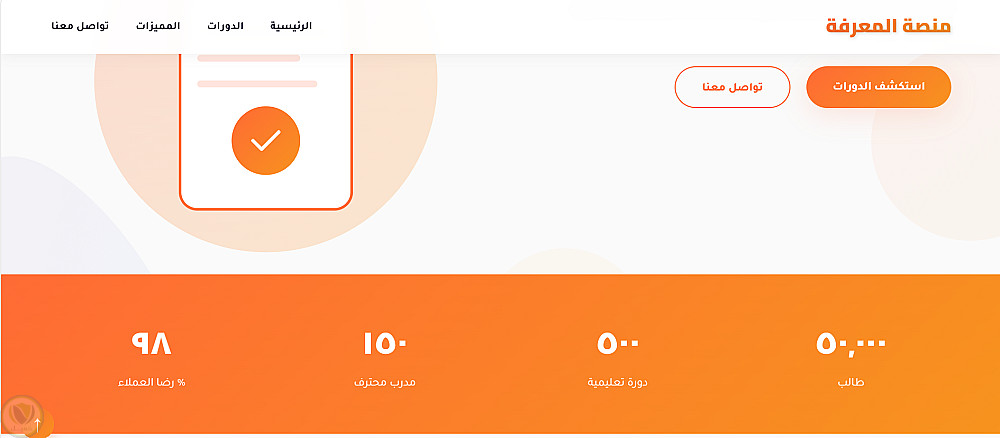Viewport: 1000px width, 438px height.
Task: Click the ١٥٠ trainers statistic number
Action: pyautogui.click(x=385, y=344)
